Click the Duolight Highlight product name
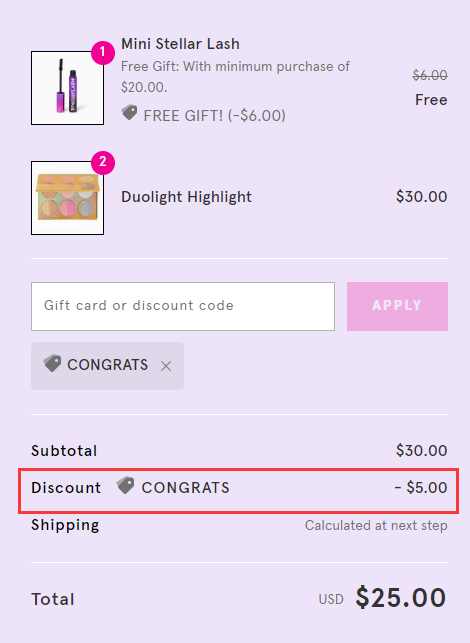470x643 pixels. (x=186, y=197)
